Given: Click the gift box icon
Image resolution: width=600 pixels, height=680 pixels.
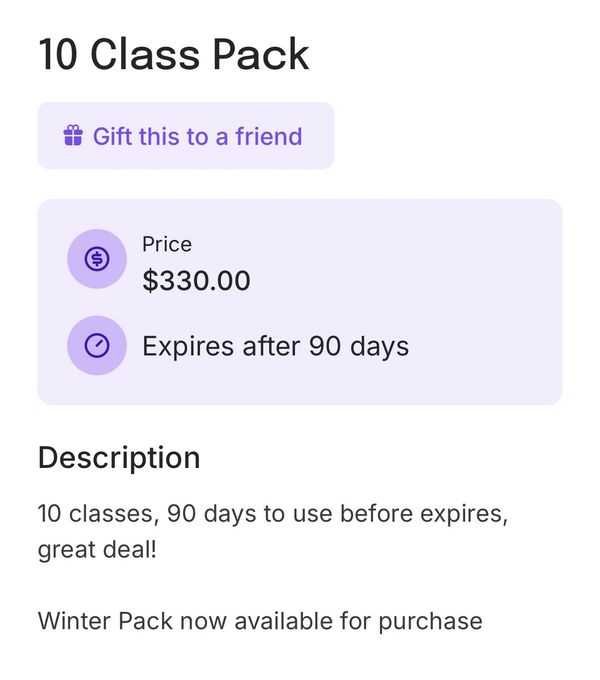Looking at the screenshot, I should (73, 136).
